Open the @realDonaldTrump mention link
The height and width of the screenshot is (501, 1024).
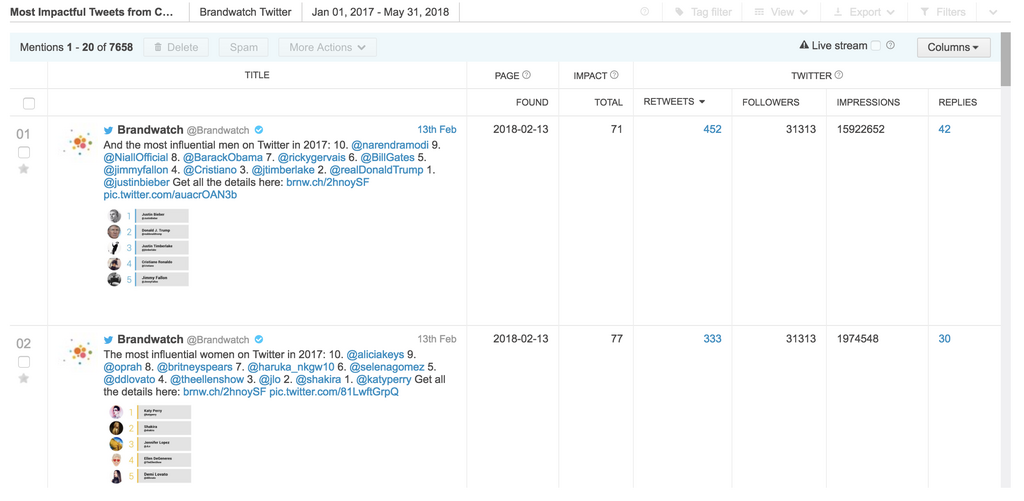click(x=376, y=170)
